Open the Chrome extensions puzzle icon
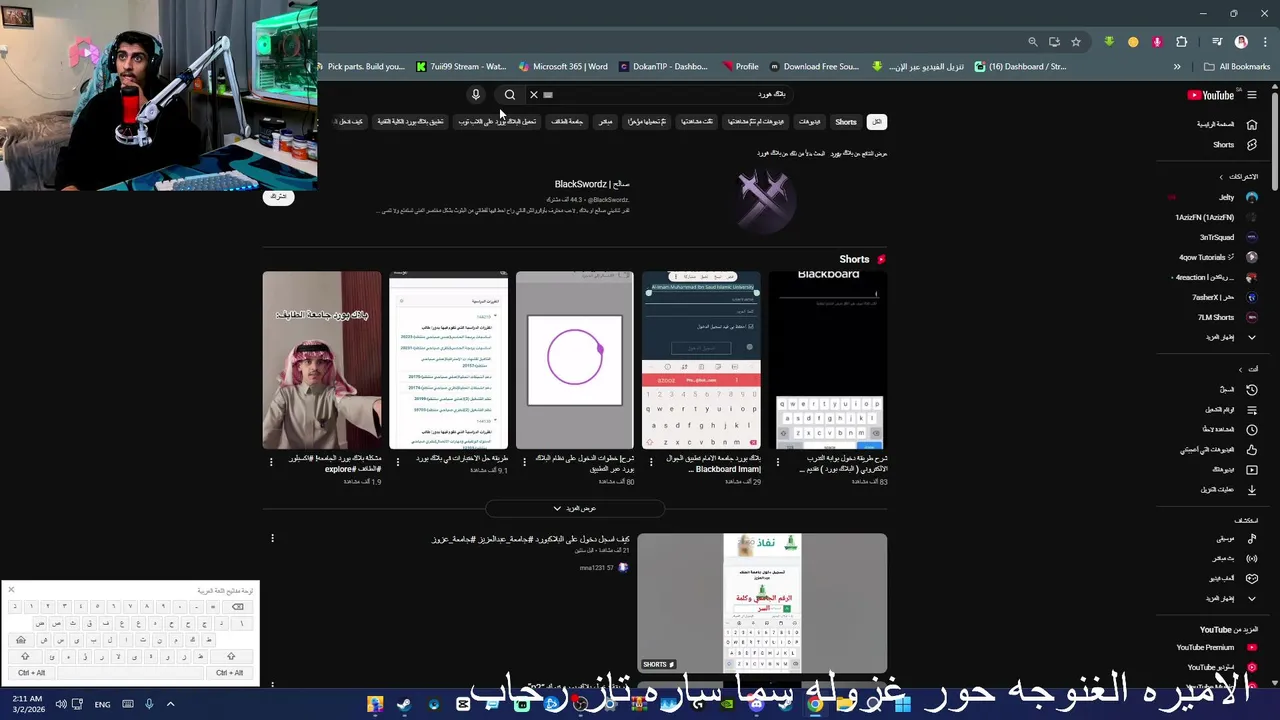The image size is (1280, 720). 1182,42
